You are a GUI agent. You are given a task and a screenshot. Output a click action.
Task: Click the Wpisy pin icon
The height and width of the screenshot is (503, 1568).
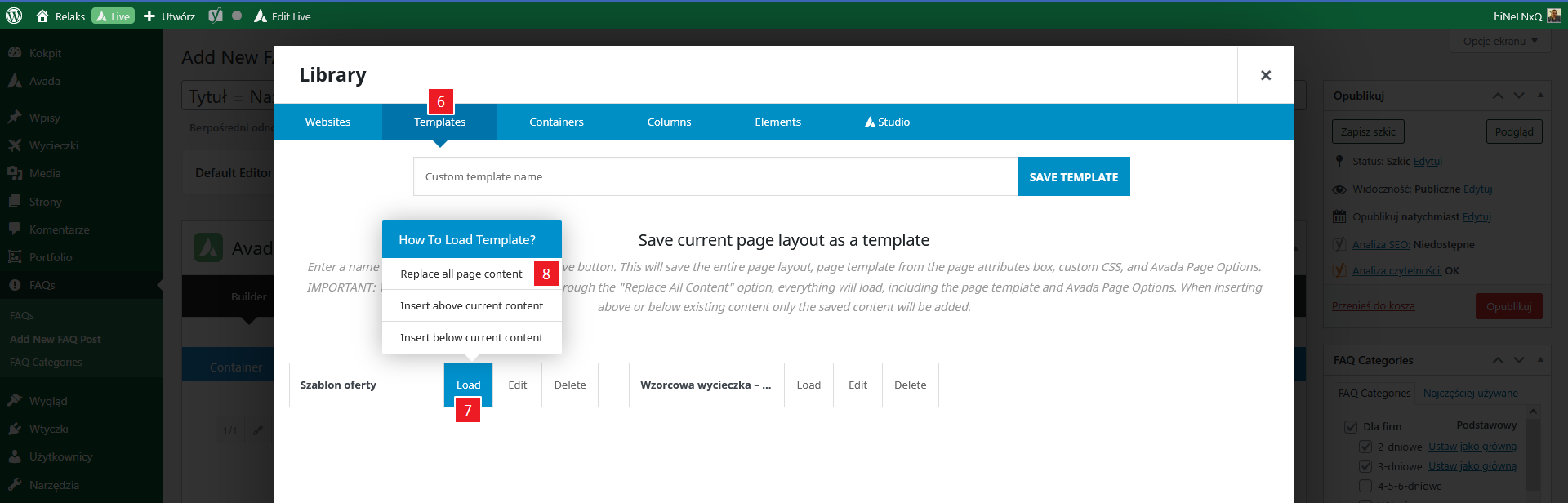15,118
